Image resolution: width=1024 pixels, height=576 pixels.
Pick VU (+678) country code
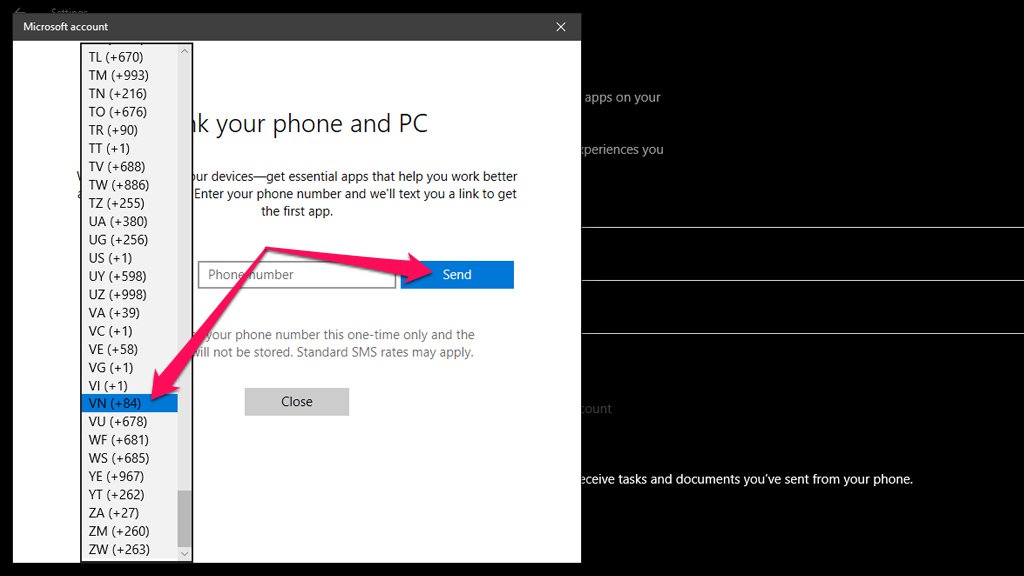[x=129, y=422]
